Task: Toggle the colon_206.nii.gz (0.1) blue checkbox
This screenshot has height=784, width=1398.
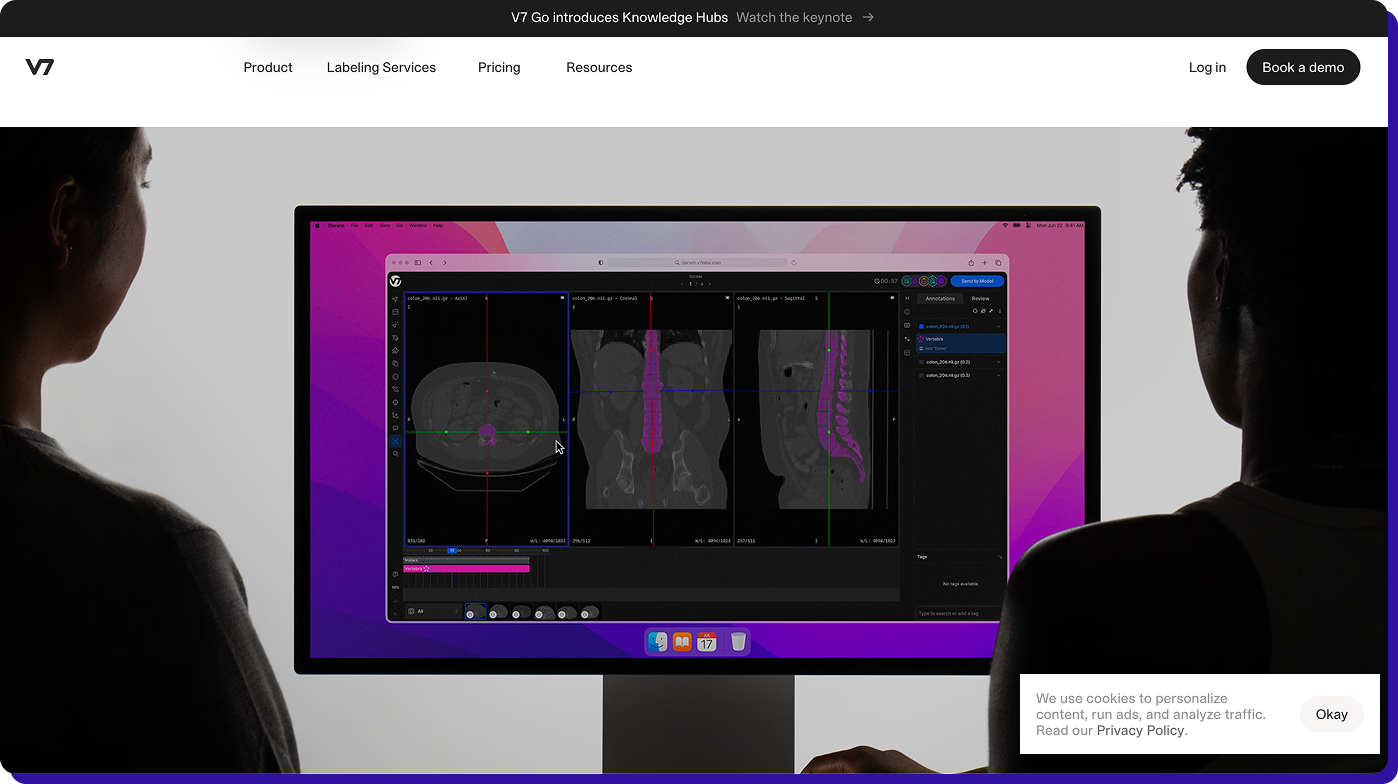Action: [921, 327]
